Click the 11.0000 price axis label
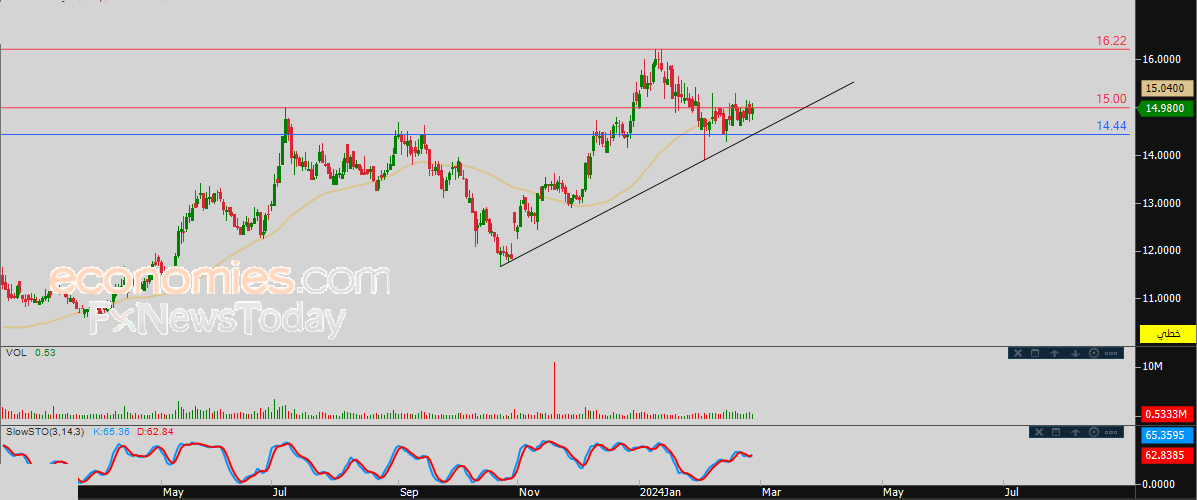The image size is (1197, 500). click(x=1162, y=298)
